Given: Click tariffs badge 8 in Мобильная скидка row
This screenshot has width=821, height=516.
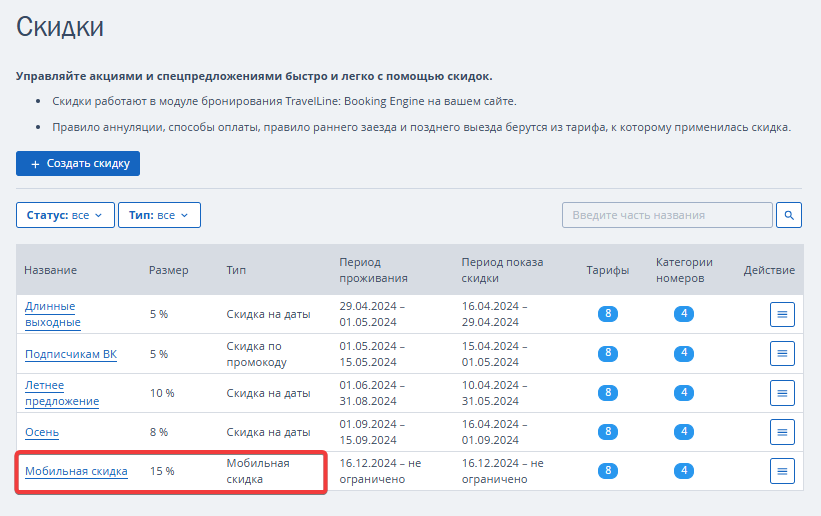Looking at the screenshot, I should pos(608,470).
